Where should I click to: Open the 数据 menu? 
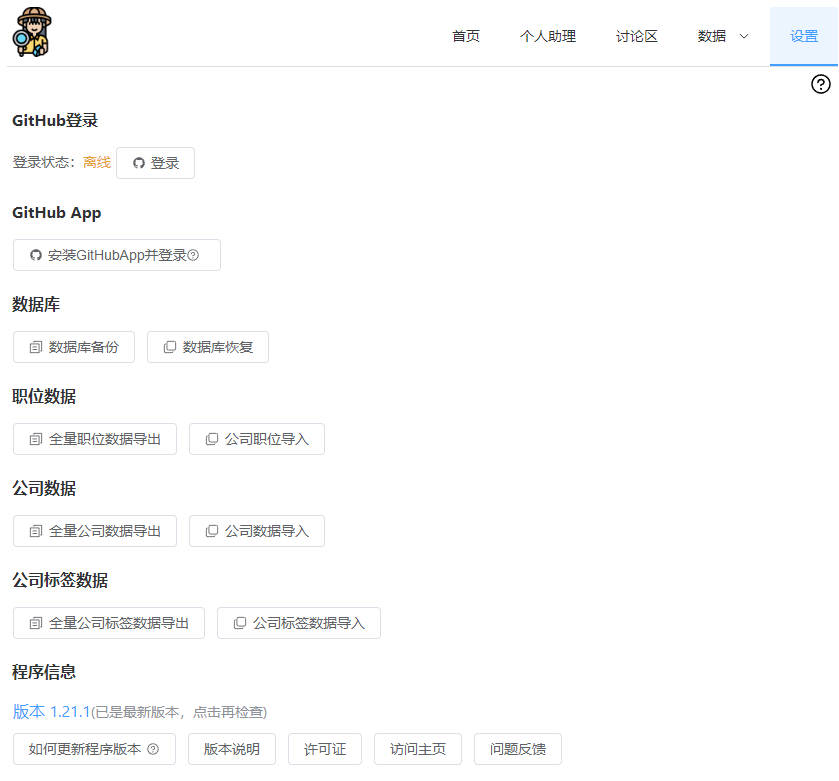(x=722, y=36)
